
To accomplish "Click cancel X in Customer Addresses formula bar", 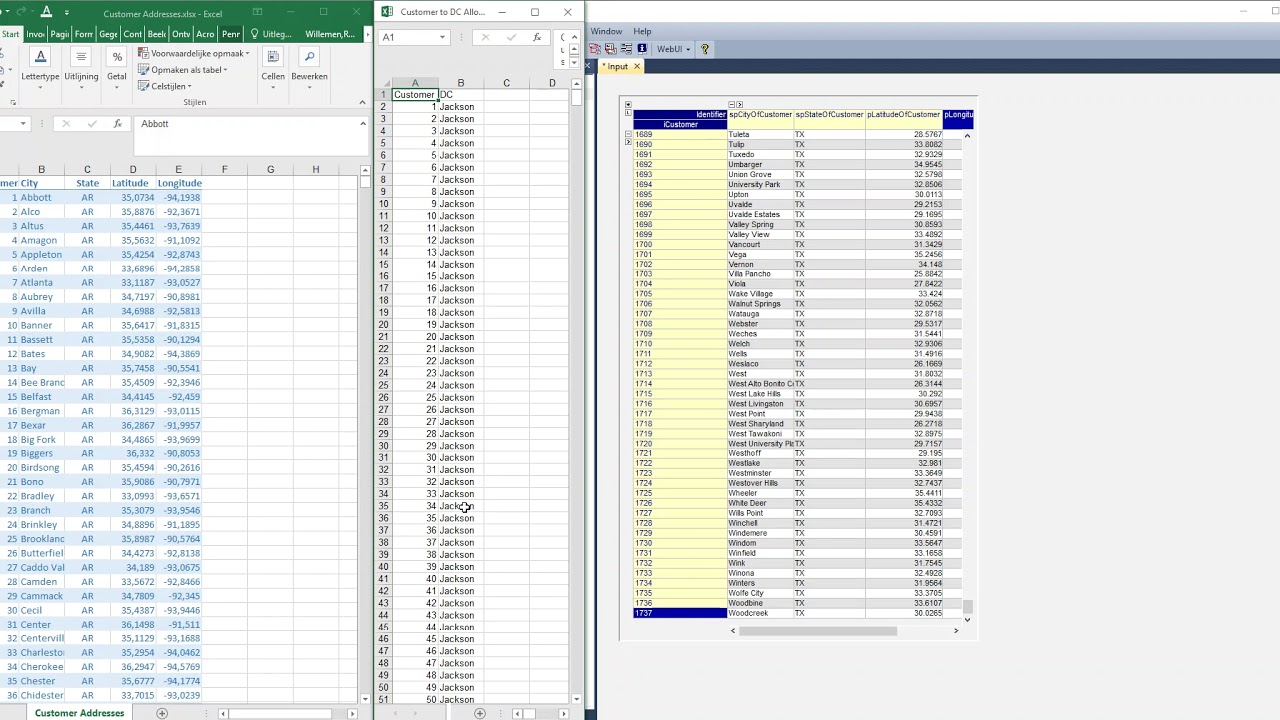I will coord(66,124).
